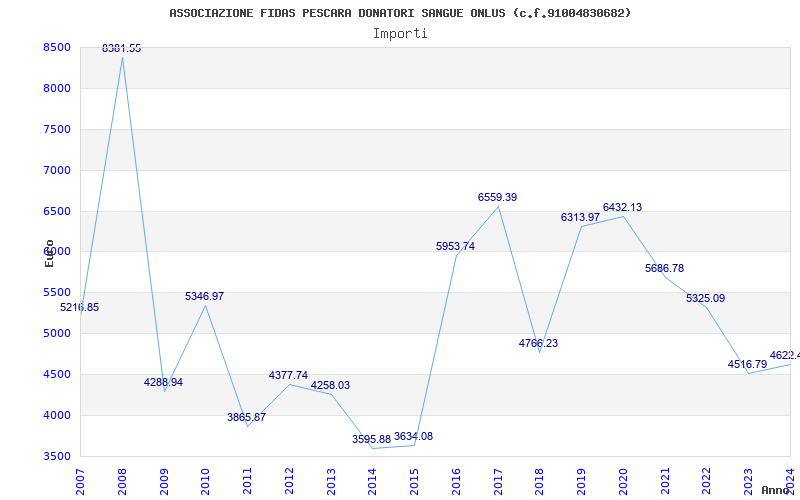Screen dimensions: 800x500
Task: Click the 4766.23 data label
Action: 539,343
